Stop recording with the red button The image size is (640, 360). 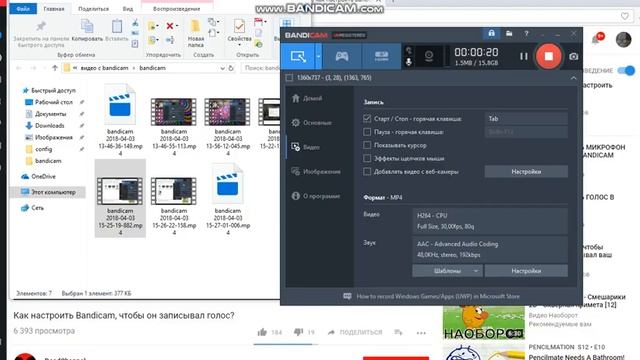[x=548, y=56]
